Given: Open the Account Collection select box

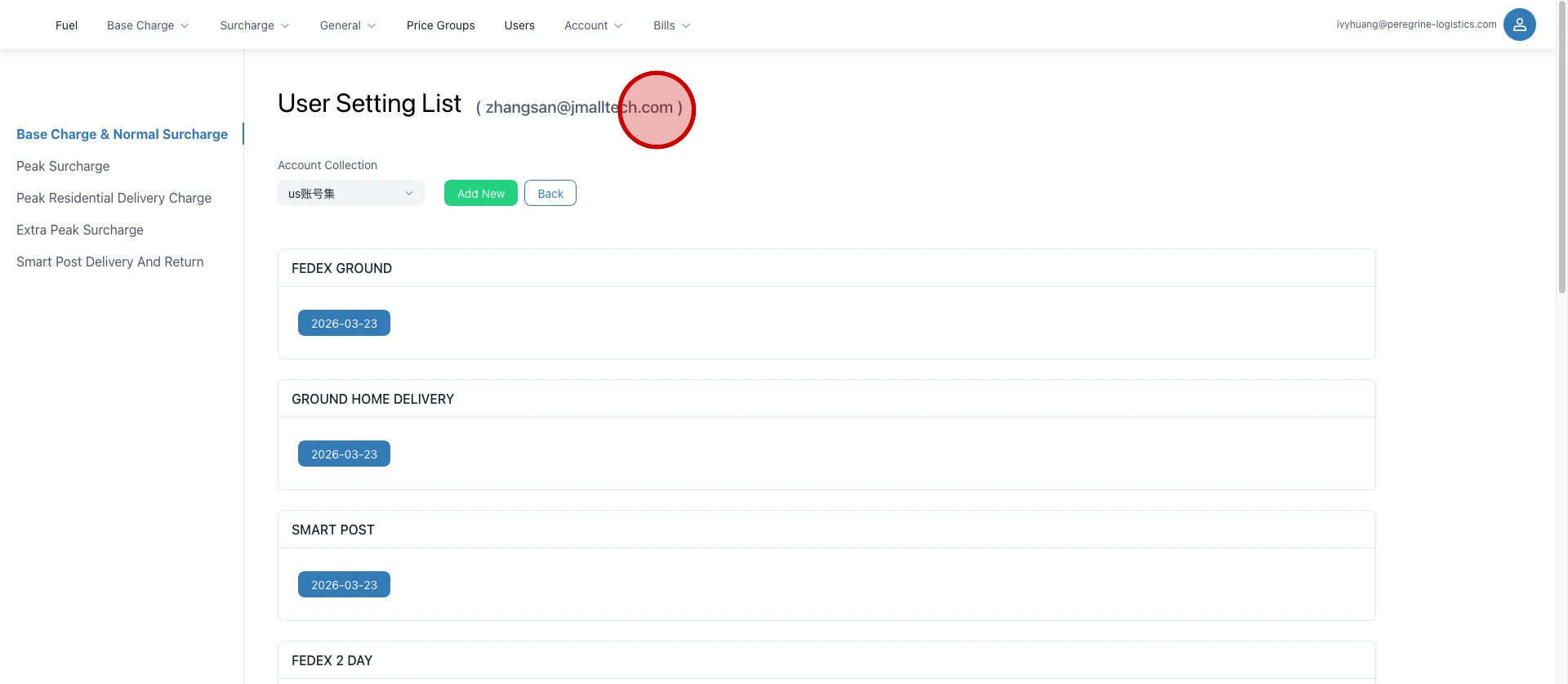Looking at the screenshot, I should 350,194.
